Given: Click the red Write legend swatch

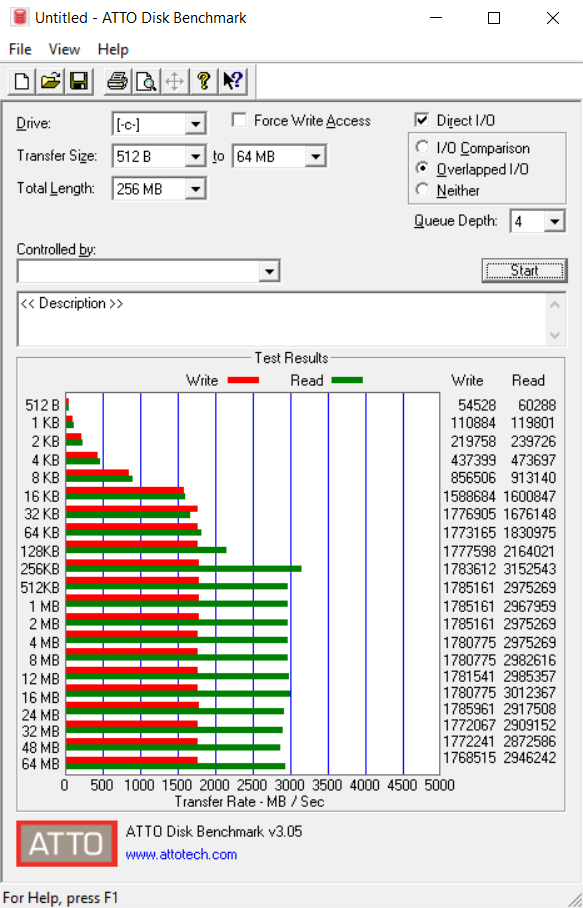Looking at the screenshot, I should tap(243, 380).
